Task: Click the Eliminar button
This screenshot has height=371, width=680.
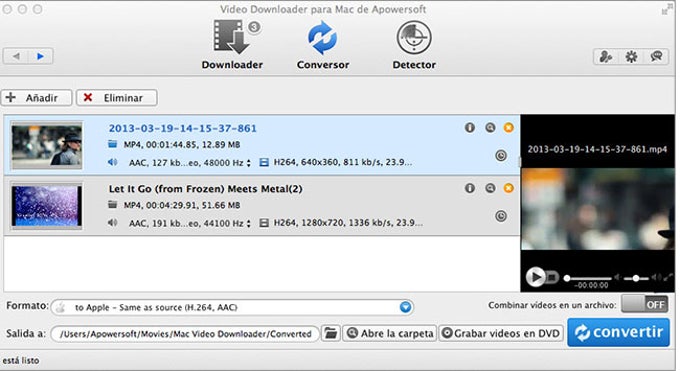Action: coord(117,98)
